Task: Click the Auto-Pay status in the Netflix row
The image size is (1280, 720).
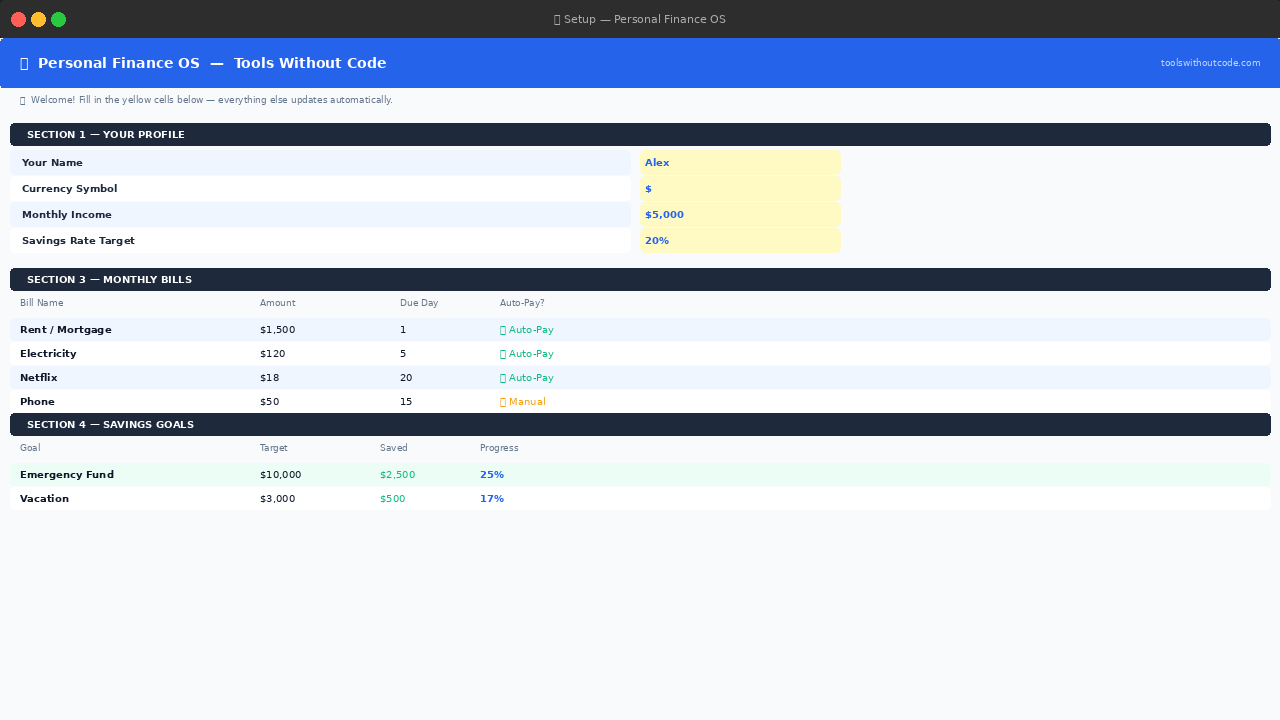Action: click(527, 378)
